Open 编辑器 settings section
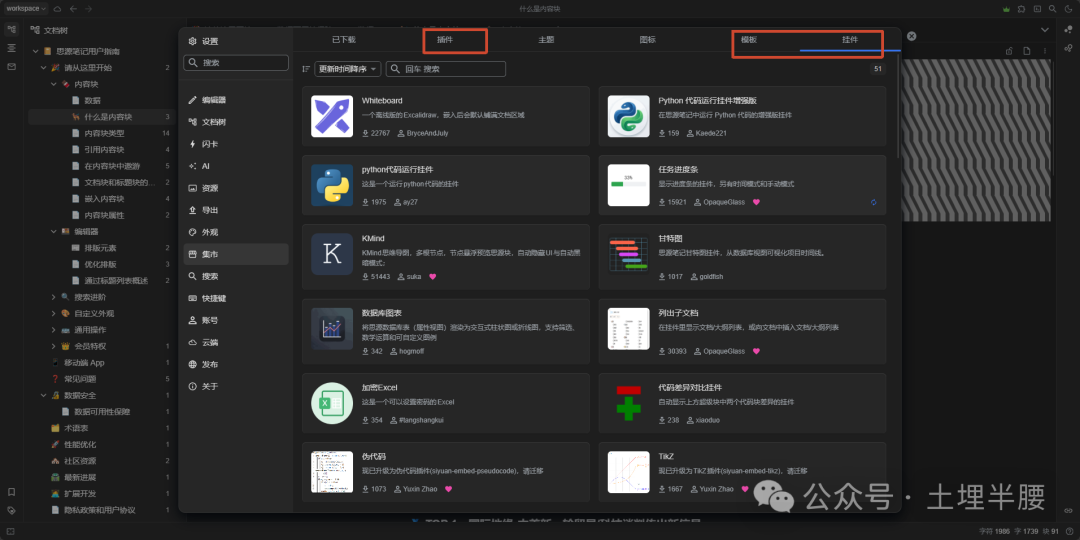The height and width of the screenshot is (540, 1080). [236, 100]
